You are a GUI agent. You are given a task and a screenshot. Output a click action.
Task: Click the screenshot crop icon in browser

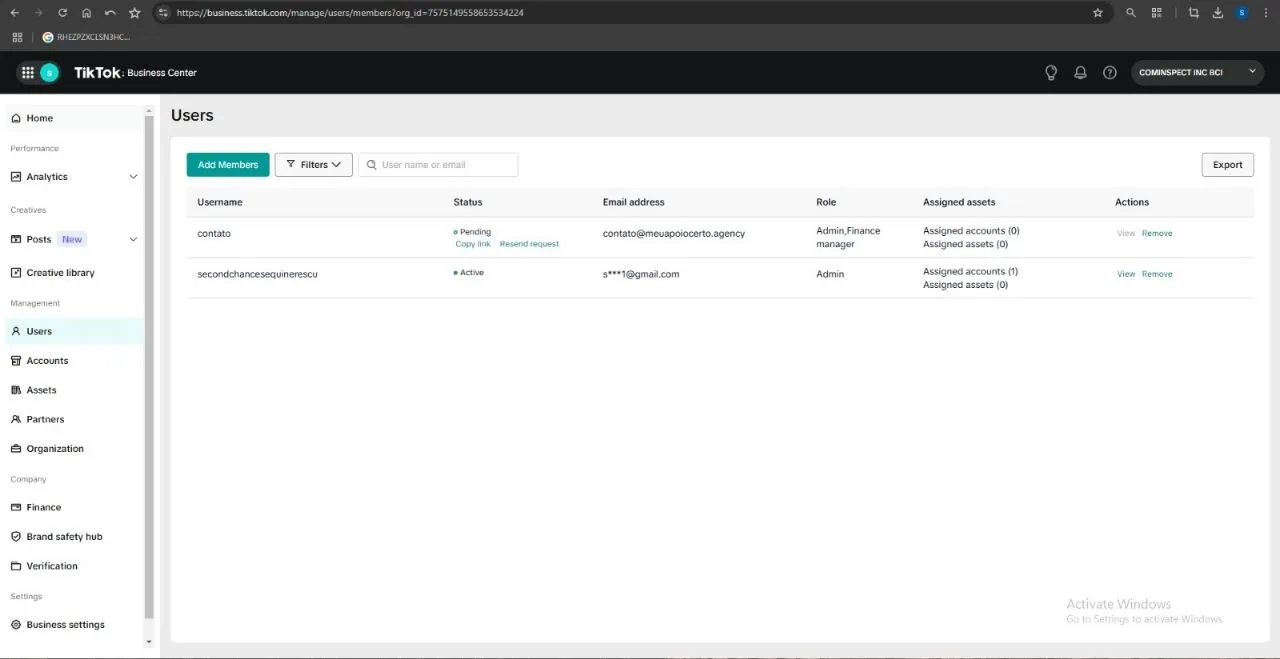(x=1193, y=13)
